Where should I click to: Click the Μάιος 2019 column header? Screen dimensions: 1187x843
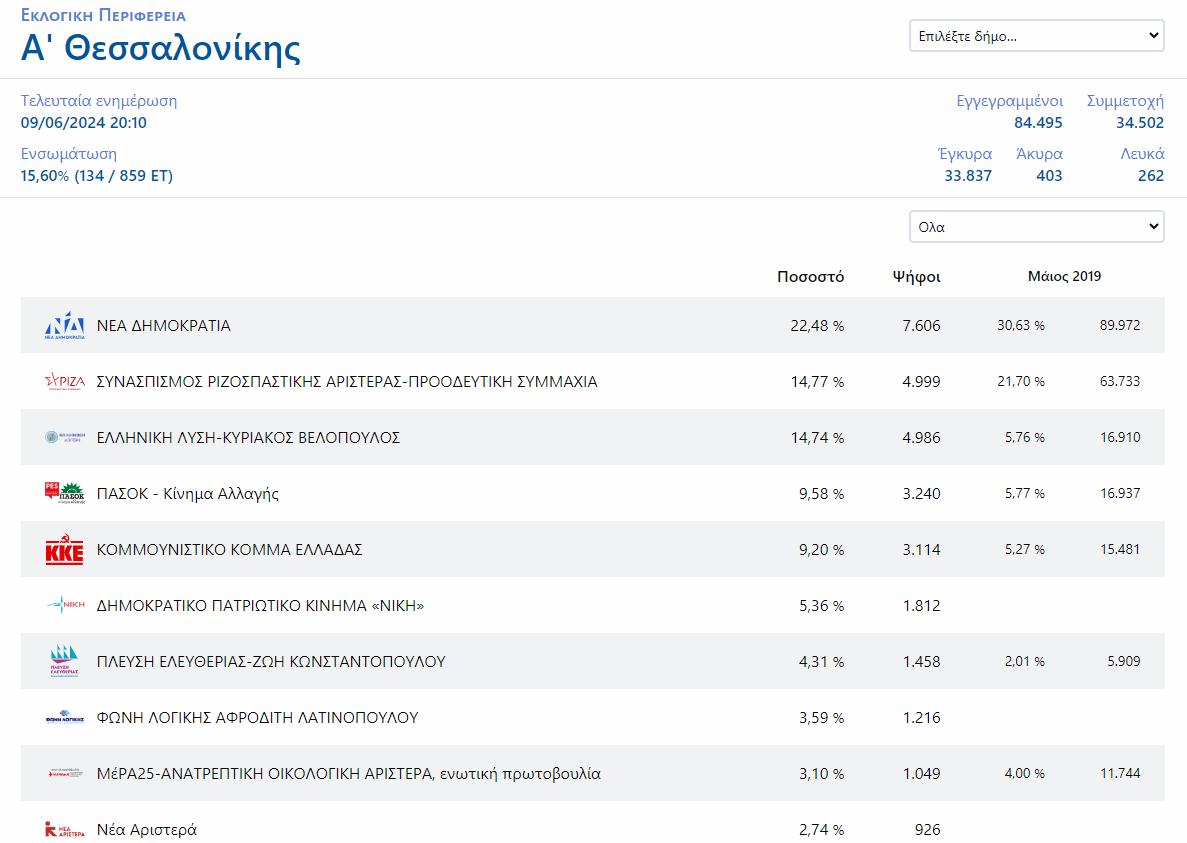click(x=1064, y=277)
